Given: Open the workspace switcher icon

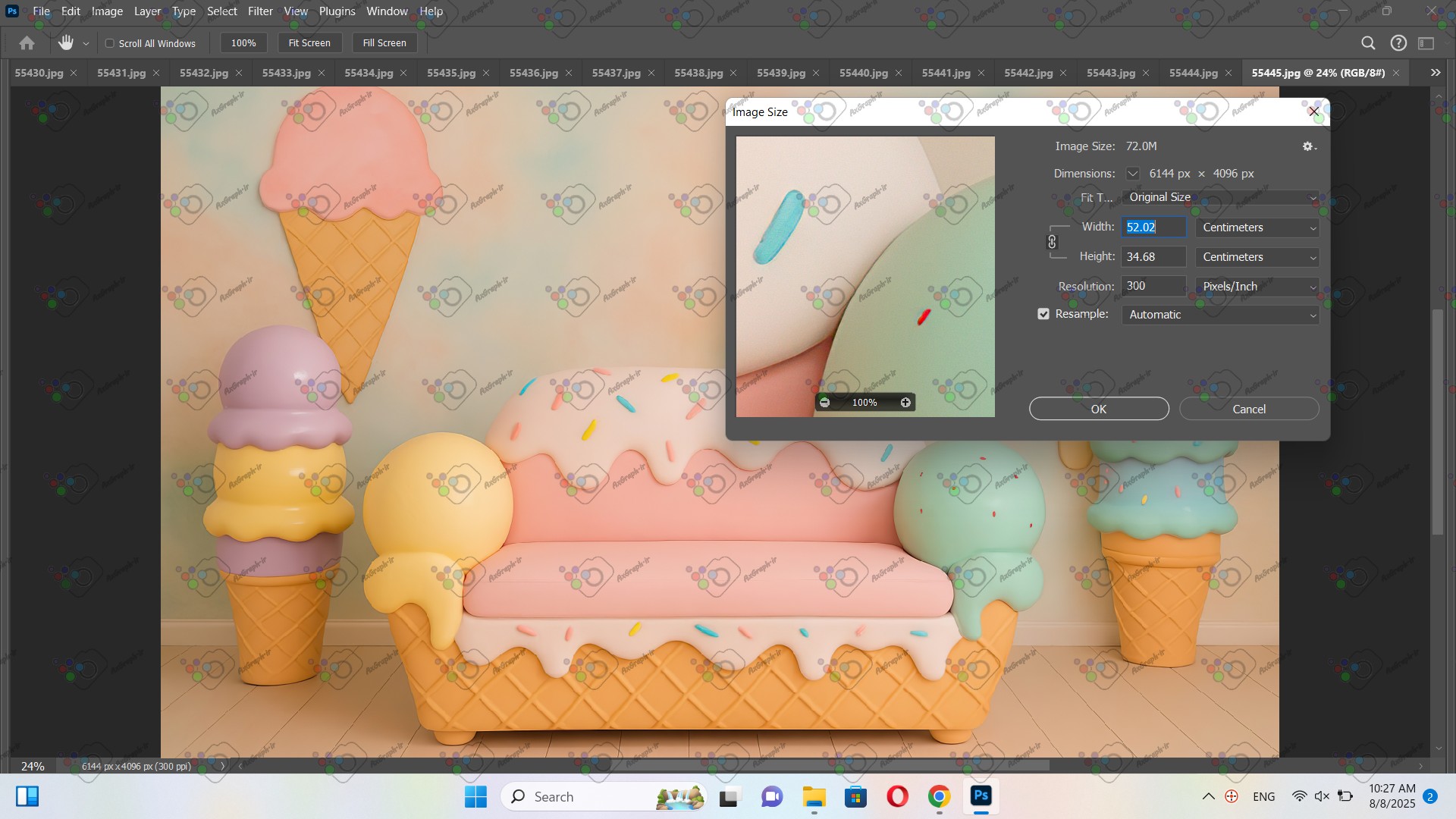Looking at the screenshot, I should (1426, 43).
